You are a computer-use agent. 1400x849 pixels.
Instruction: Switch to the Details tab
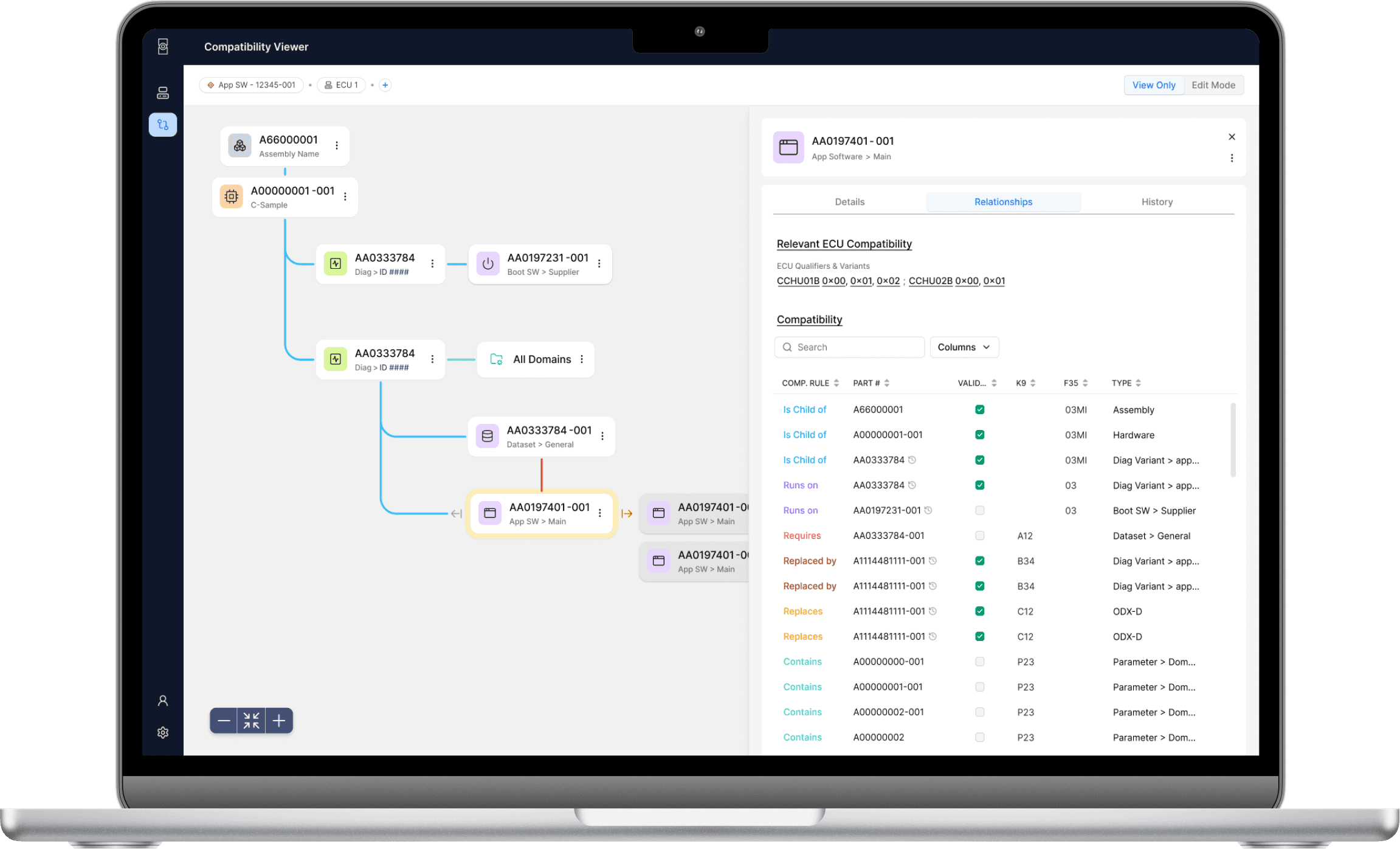click(x=849, y=202)
